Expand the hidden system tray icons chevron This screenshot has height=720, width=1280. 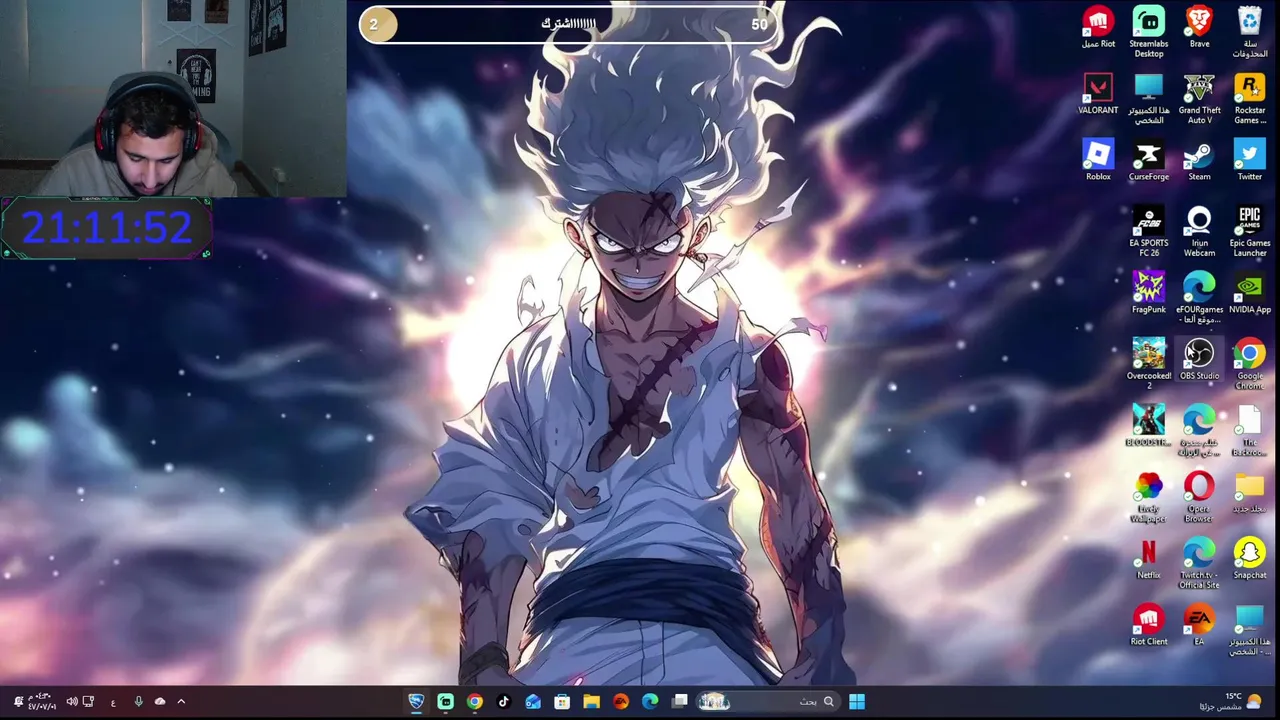(x=181, y=701)
